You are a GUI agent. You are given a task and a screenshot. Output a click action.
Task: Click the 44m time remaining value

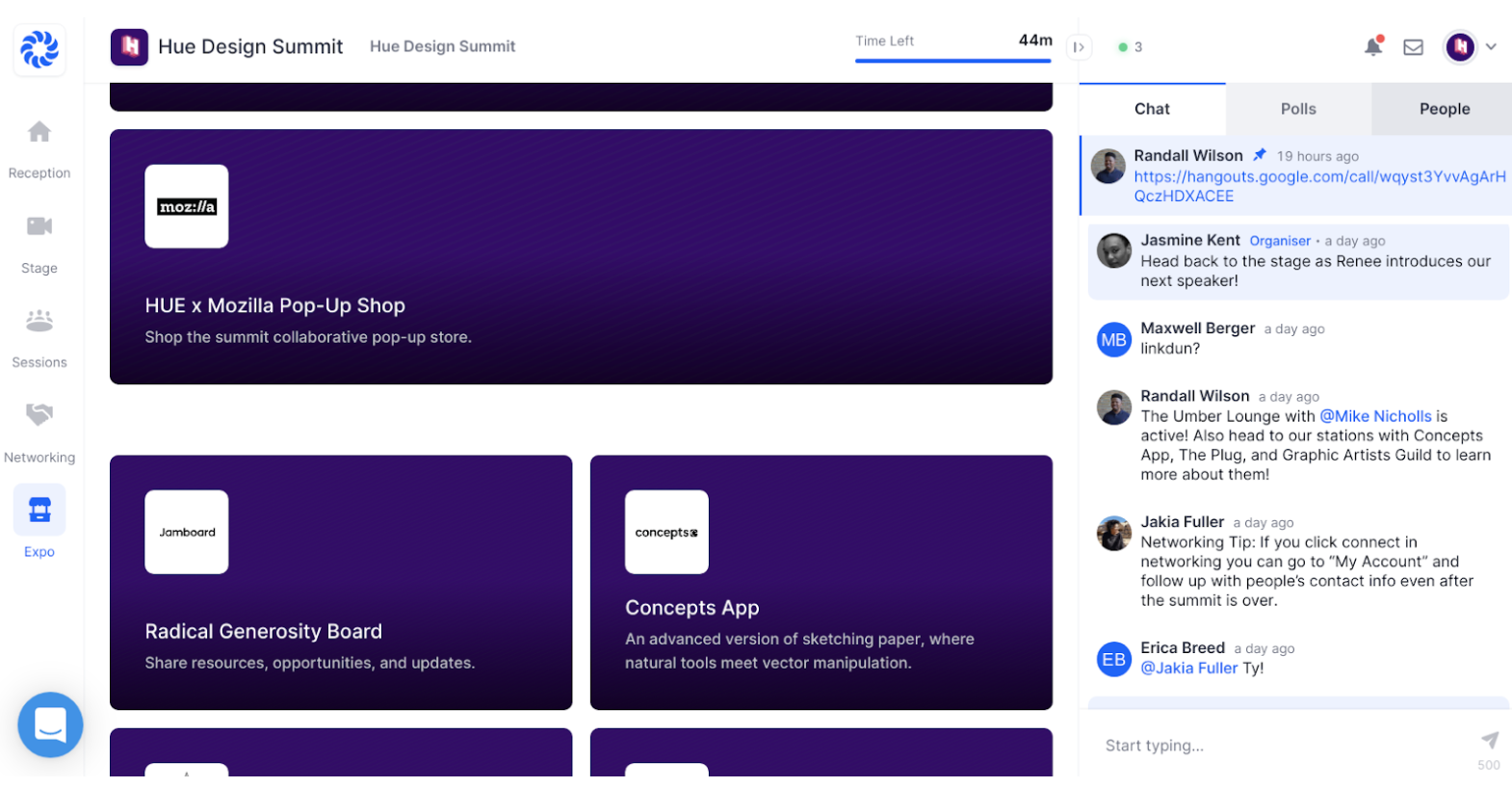pos(1035,40)
